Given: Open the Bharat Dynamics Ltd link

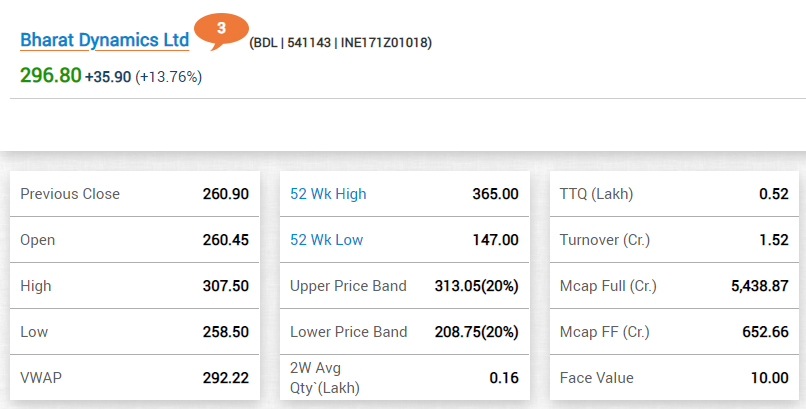Looking at the screenshot, I should point(105,40).
